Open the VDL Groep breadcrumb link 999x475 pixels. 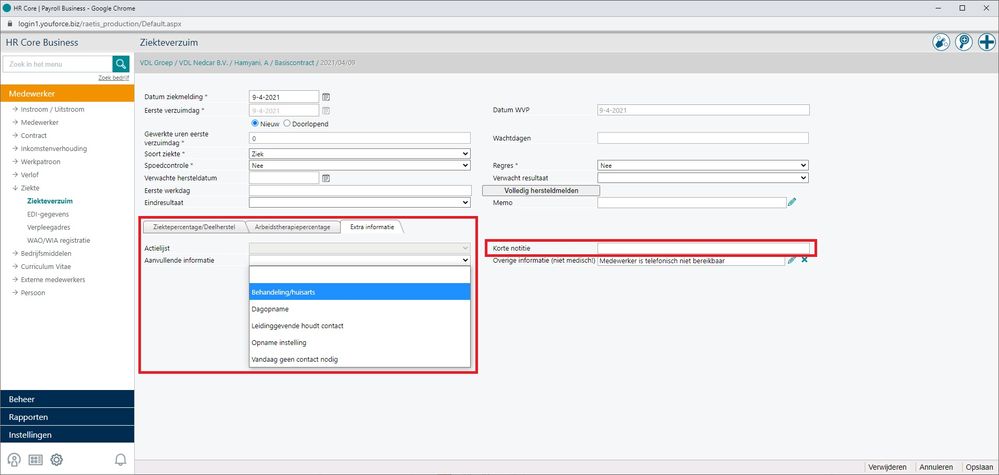click(156, 63)
